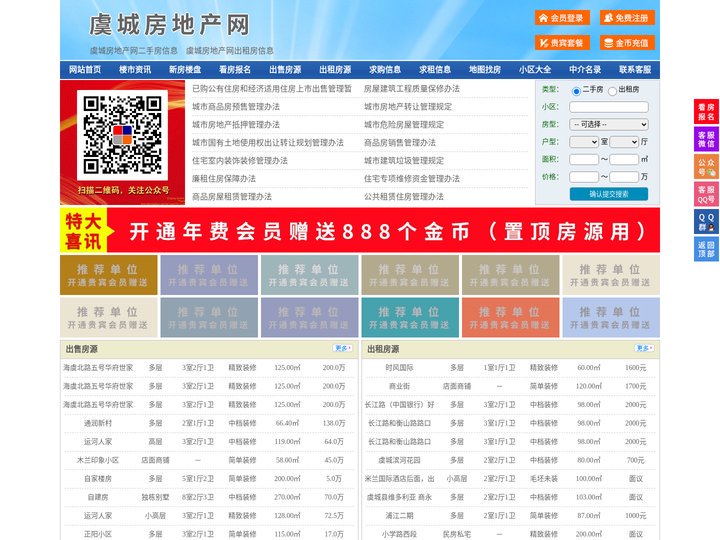This screenshot has height=540, width=720.
Task: Open the 虞城房地产网二手房信息 header link
Action: (134, 51)
